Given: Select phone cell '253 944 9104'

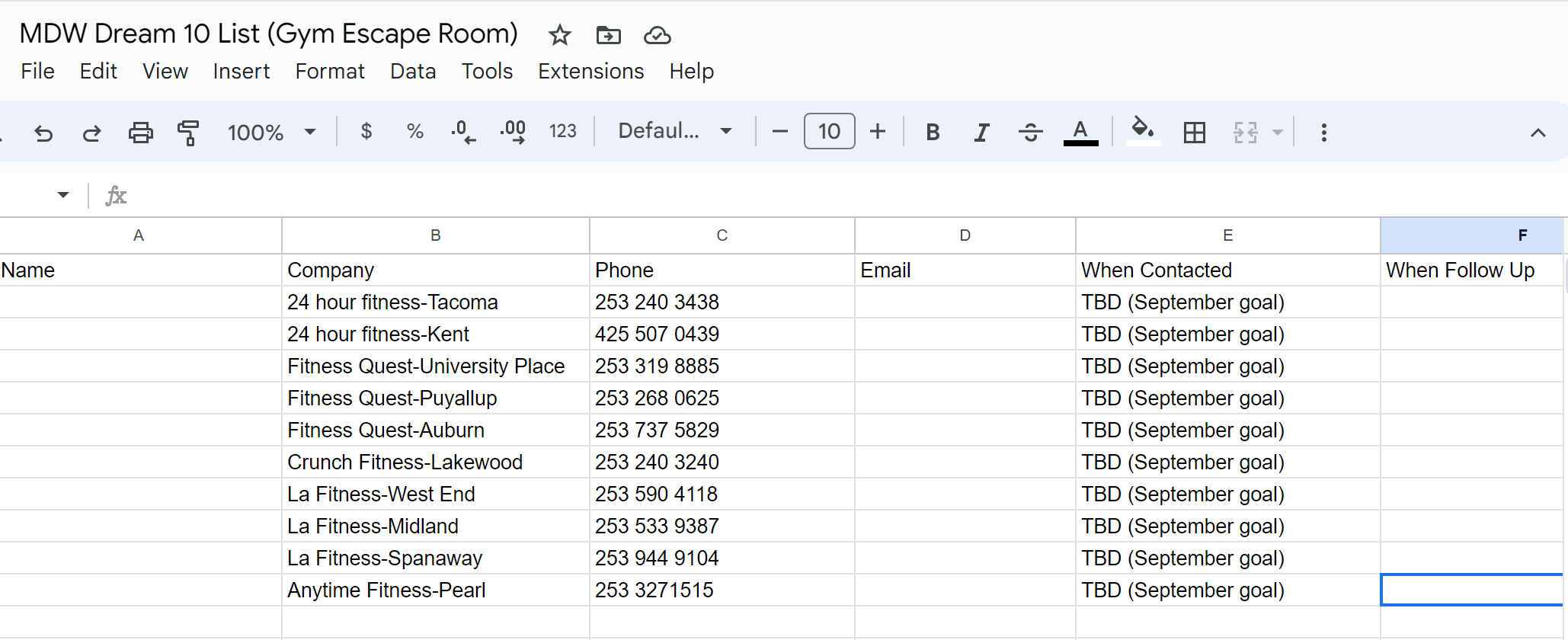Looking at the screenshot, I should point(722,558).
